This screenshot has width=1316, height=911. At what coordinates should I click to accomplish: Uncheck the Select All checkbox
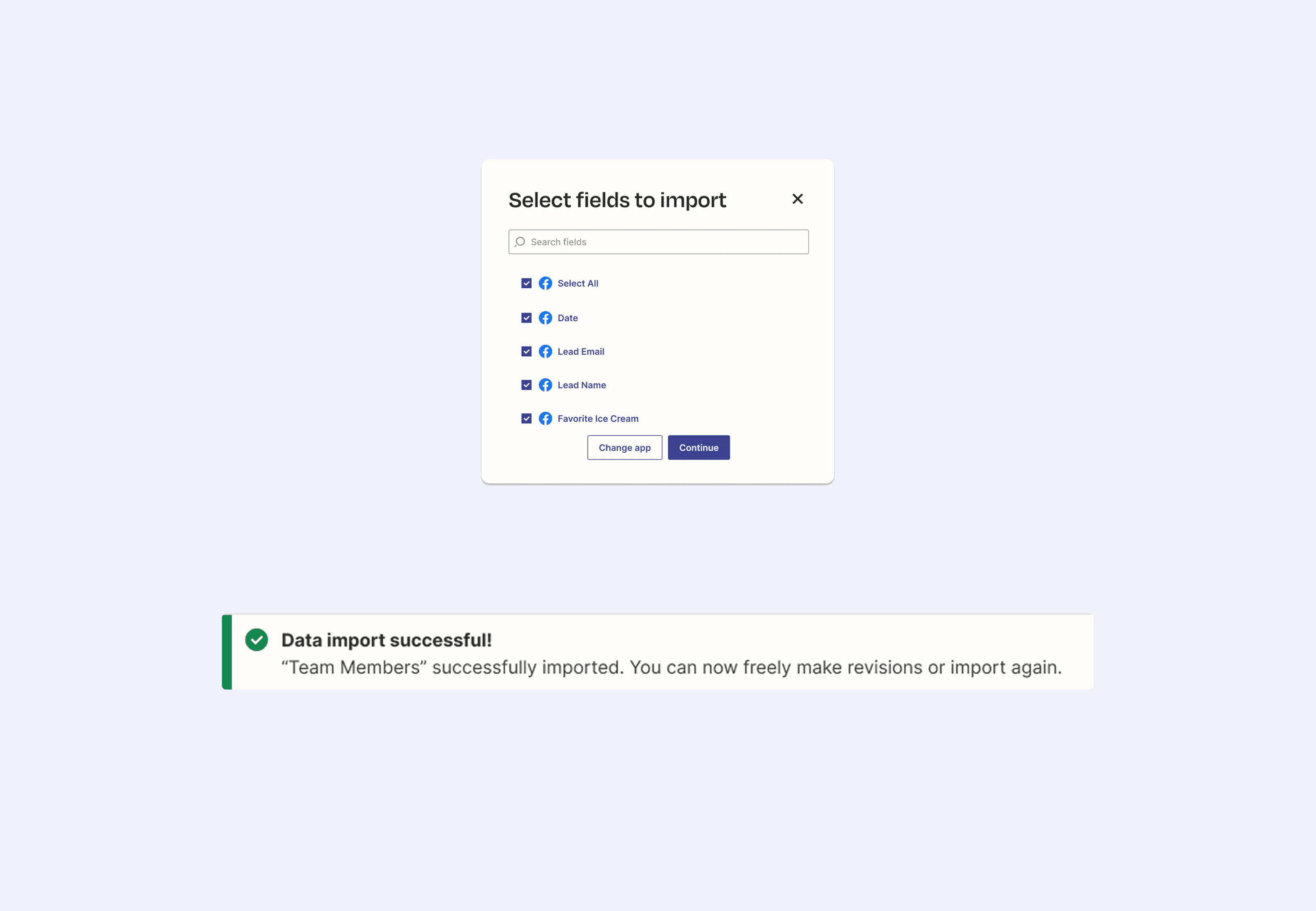526,283
